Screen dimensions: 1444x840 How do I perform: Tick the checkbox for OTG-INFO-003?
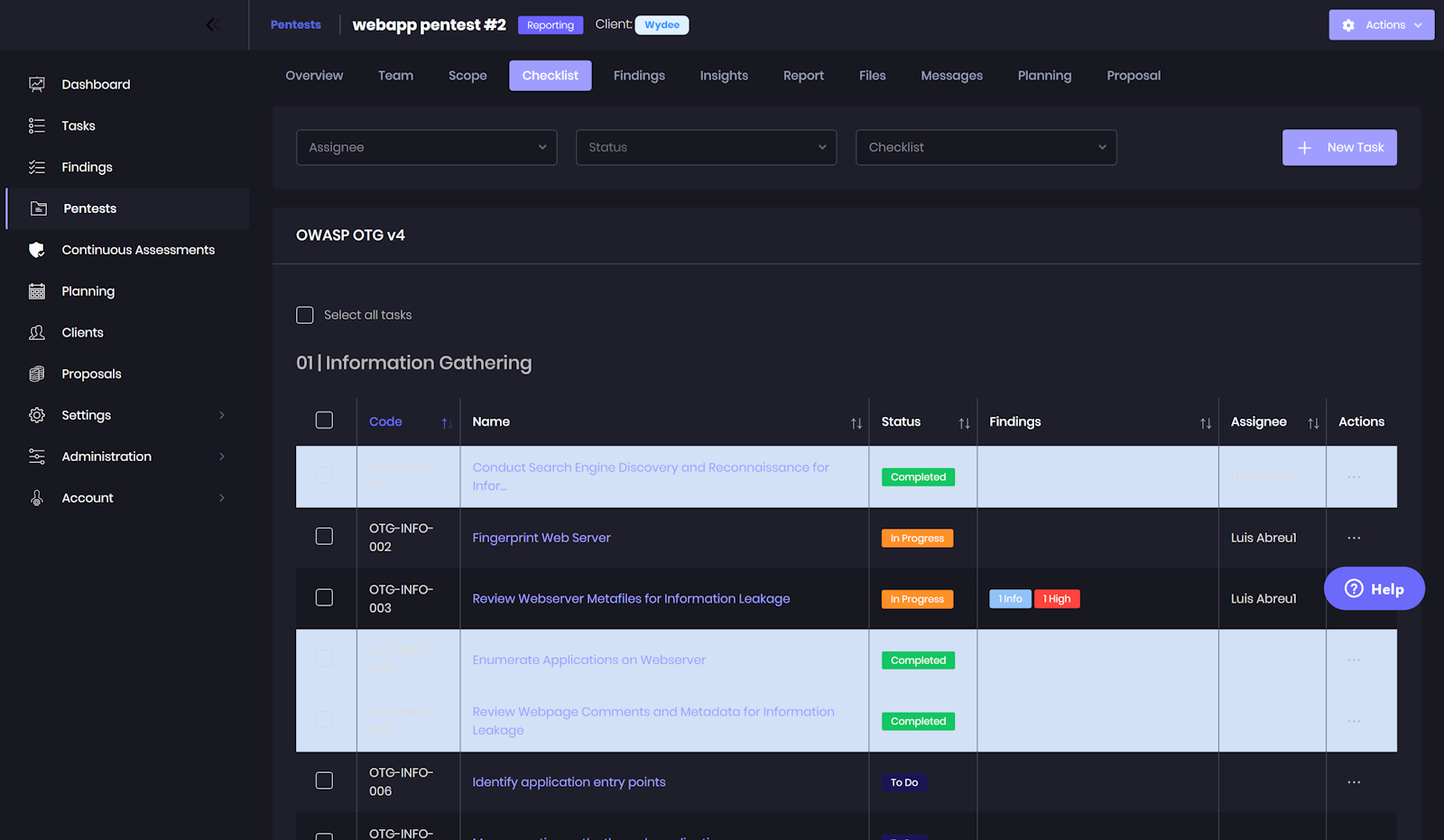coord(324,597)
